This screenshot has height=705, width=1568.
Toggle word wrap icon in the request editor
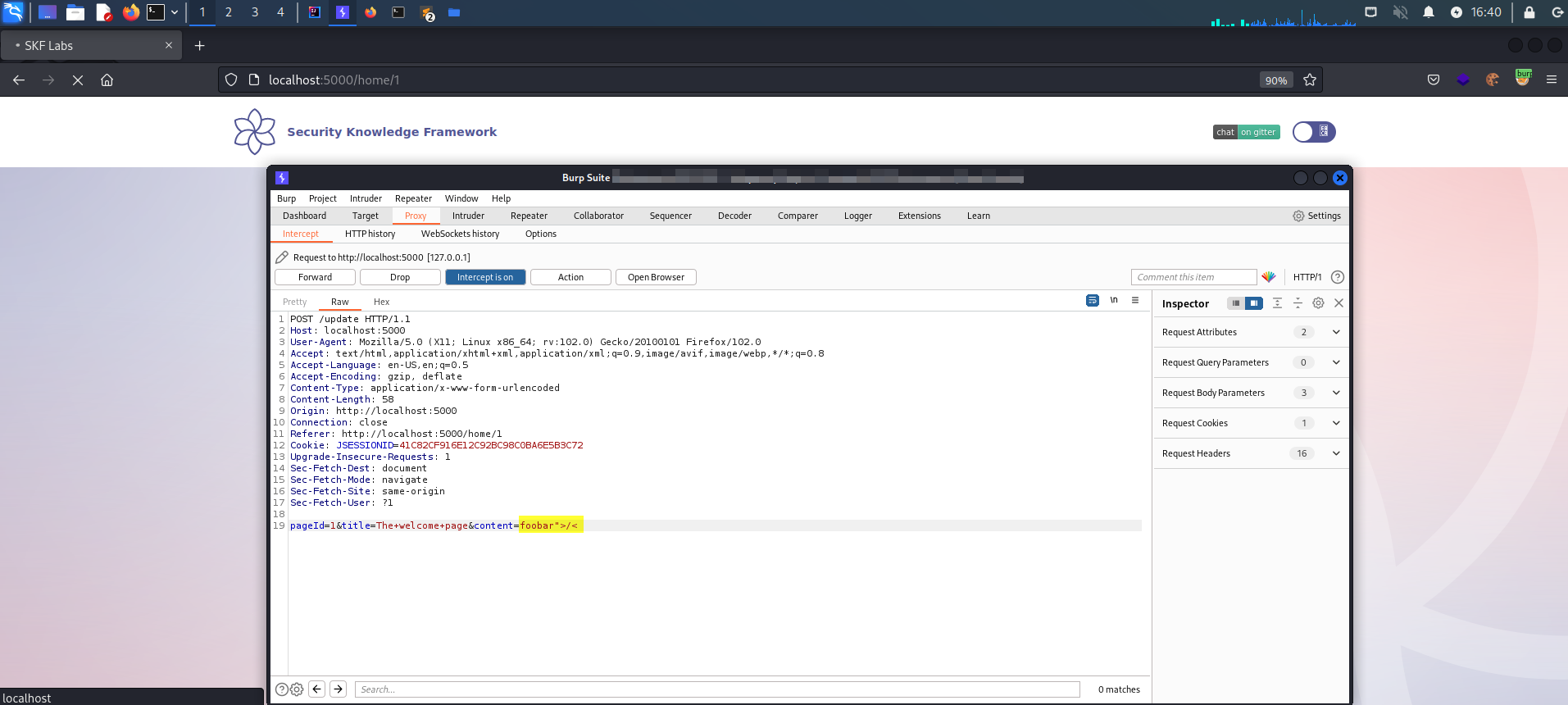point(1092,300)
